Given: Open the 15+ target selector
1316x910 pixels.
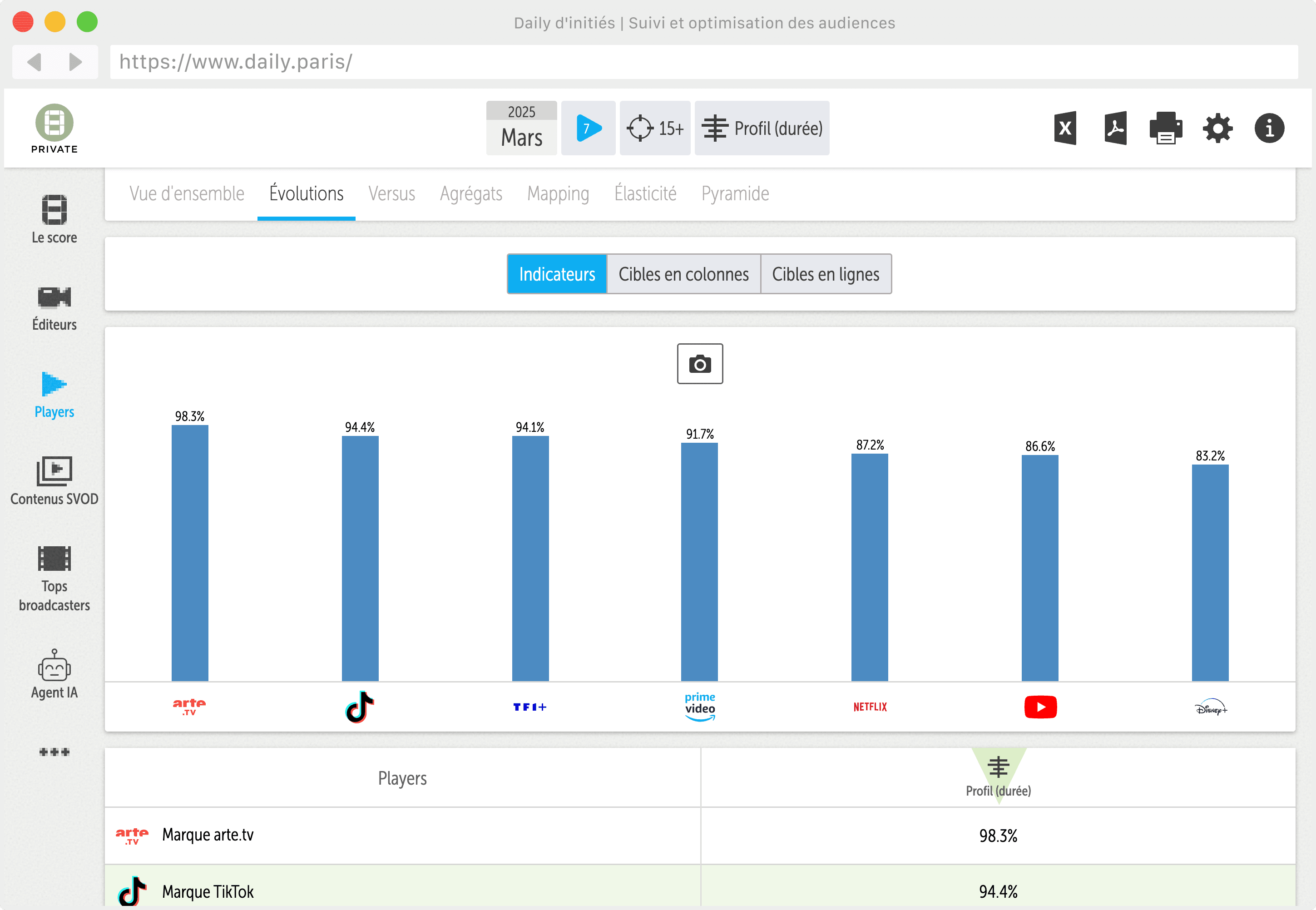Looking at the screenshot, I should tap(654, 129).
